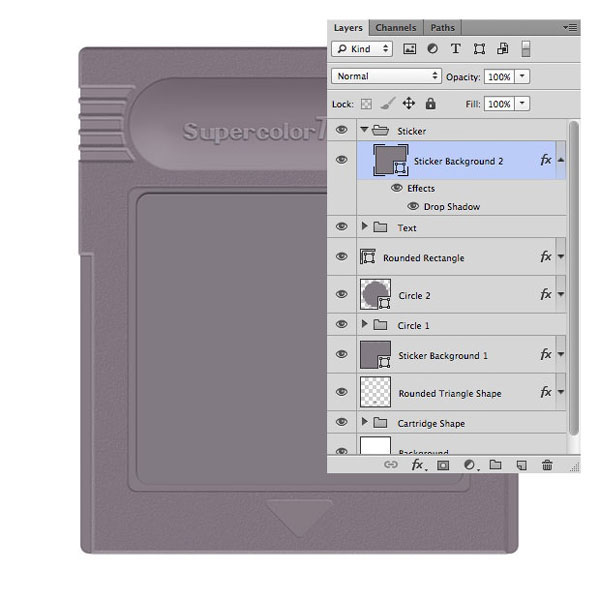Hide the Circle 2 layer
Image resolution: width=600 pixels, height=600 pixels.
pyautogui.click(x=342, y=294)
